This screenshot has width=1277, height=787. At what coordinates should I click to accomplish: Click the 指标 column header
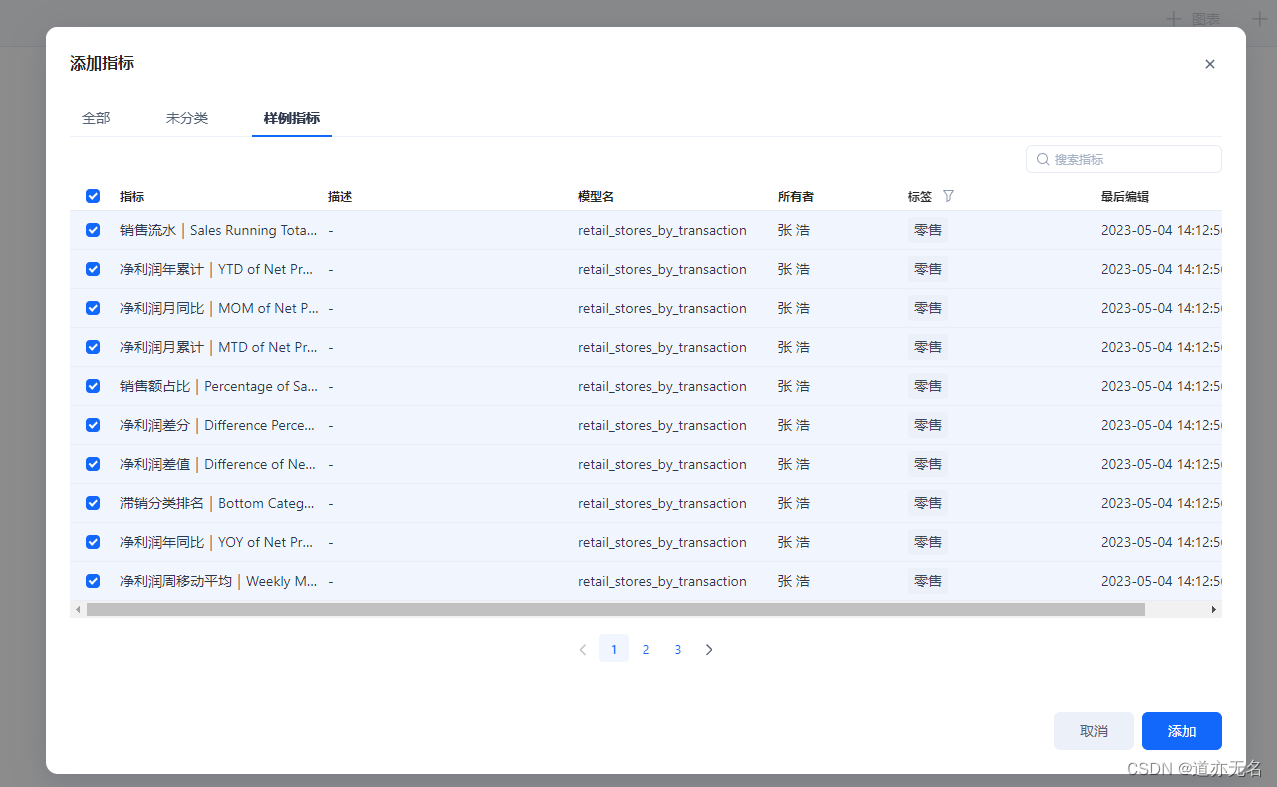pyautogui.click(x=132, y=197)
